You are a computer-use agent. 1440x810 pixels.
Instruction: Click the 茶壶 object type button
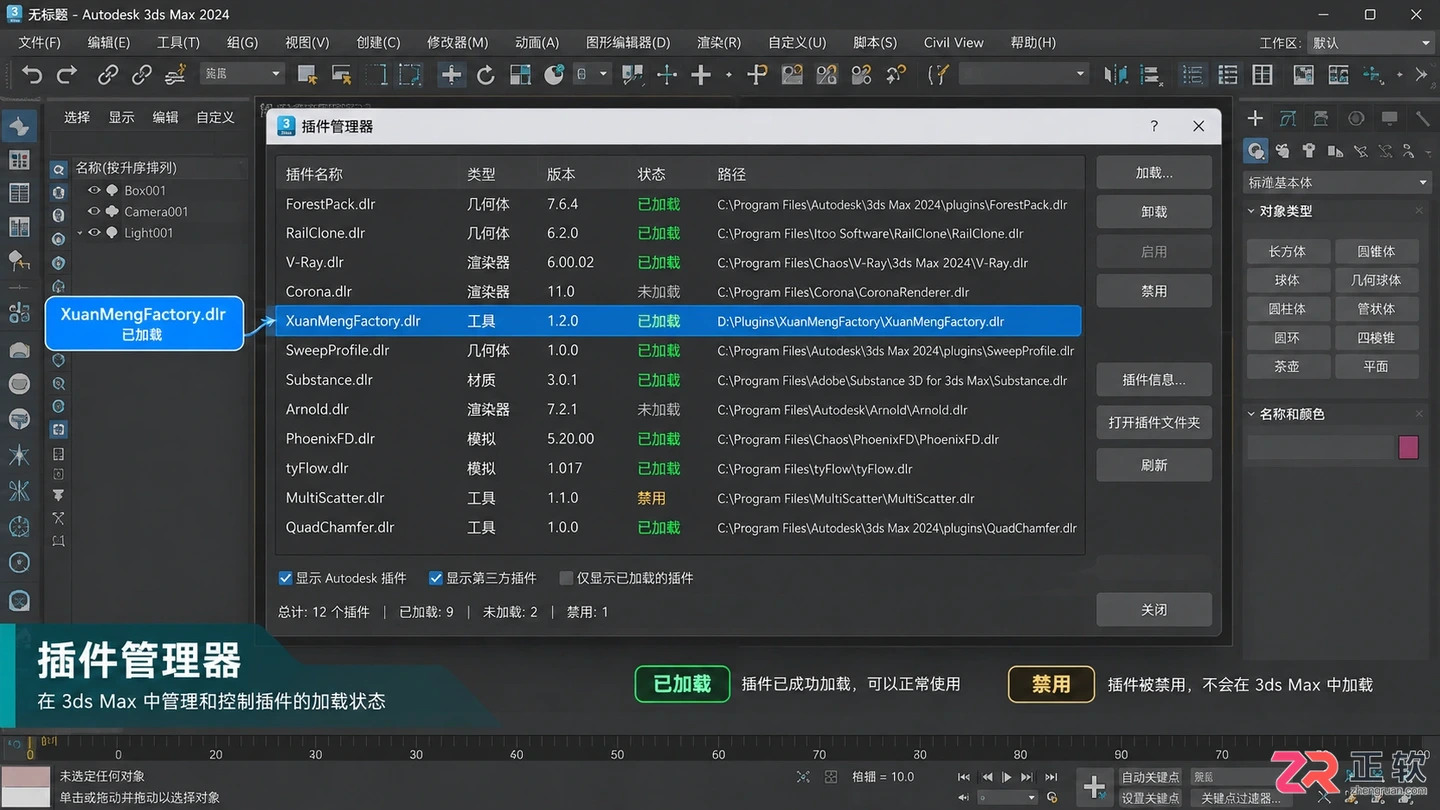coord(1287,366)
